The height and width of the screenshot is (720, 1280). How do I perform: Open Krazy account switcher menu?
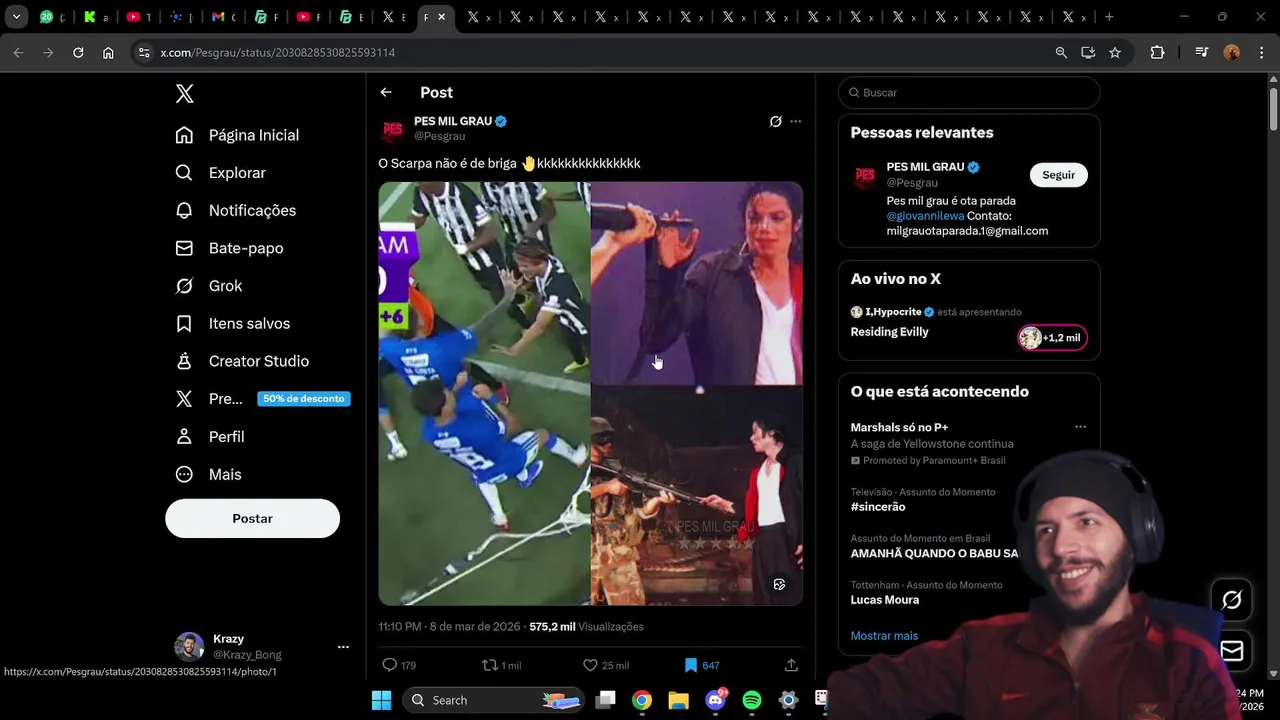[x=262, y=646]
